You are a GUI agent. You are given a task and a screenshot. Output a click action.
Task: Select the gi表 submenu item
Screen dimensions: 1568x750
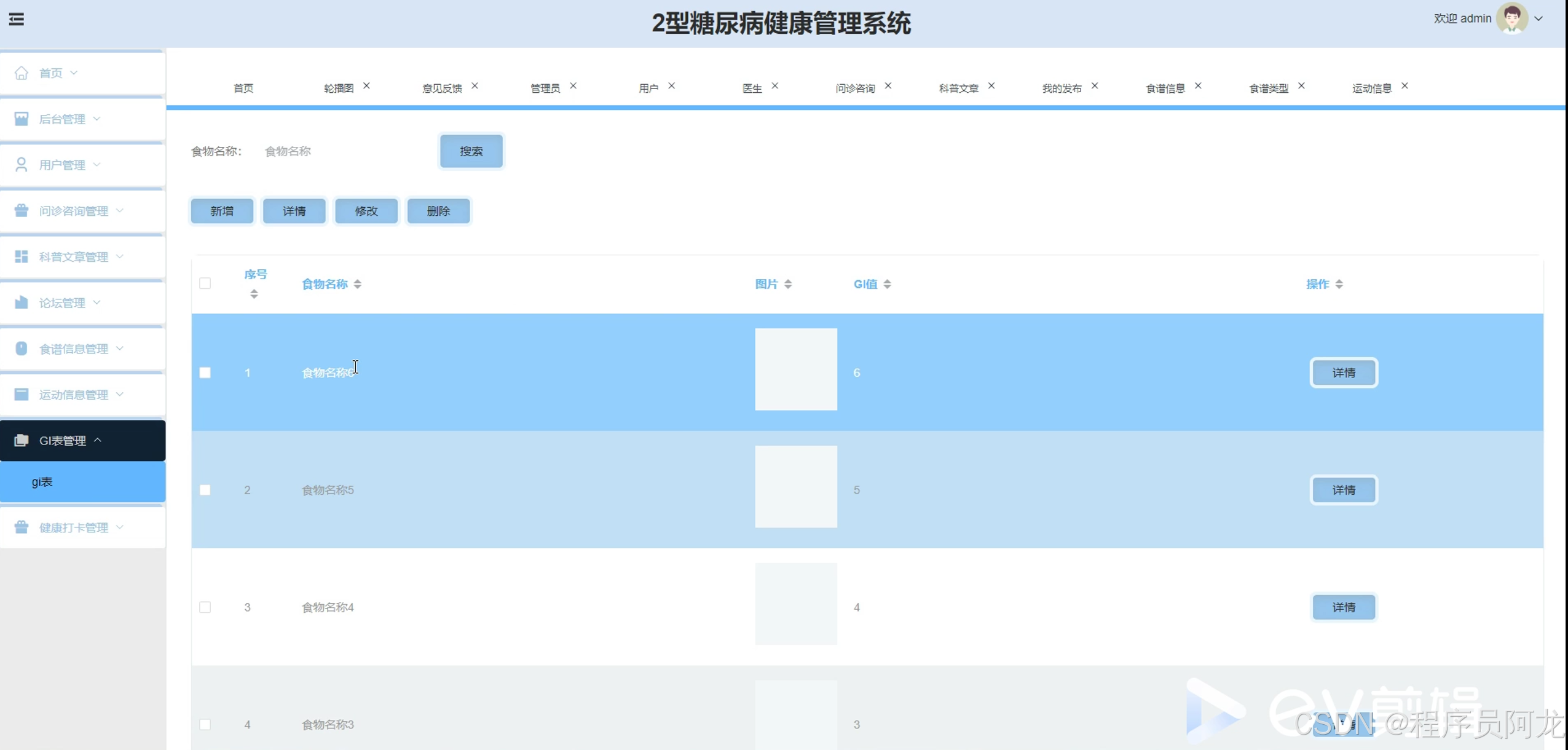coord(43,482)
